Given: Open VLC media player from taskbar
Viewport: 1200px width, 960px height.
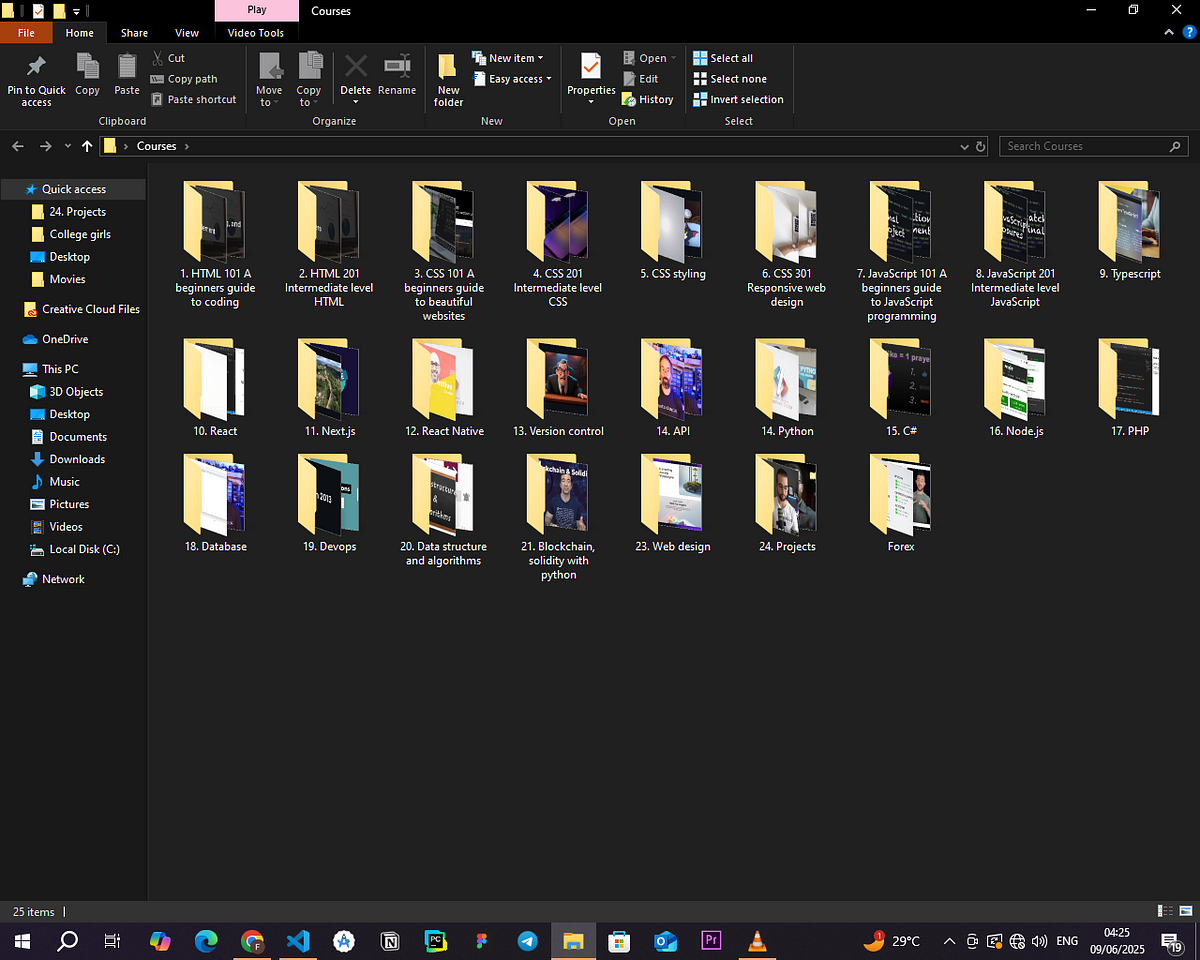Looking at the screenshot, I should 758,941.
